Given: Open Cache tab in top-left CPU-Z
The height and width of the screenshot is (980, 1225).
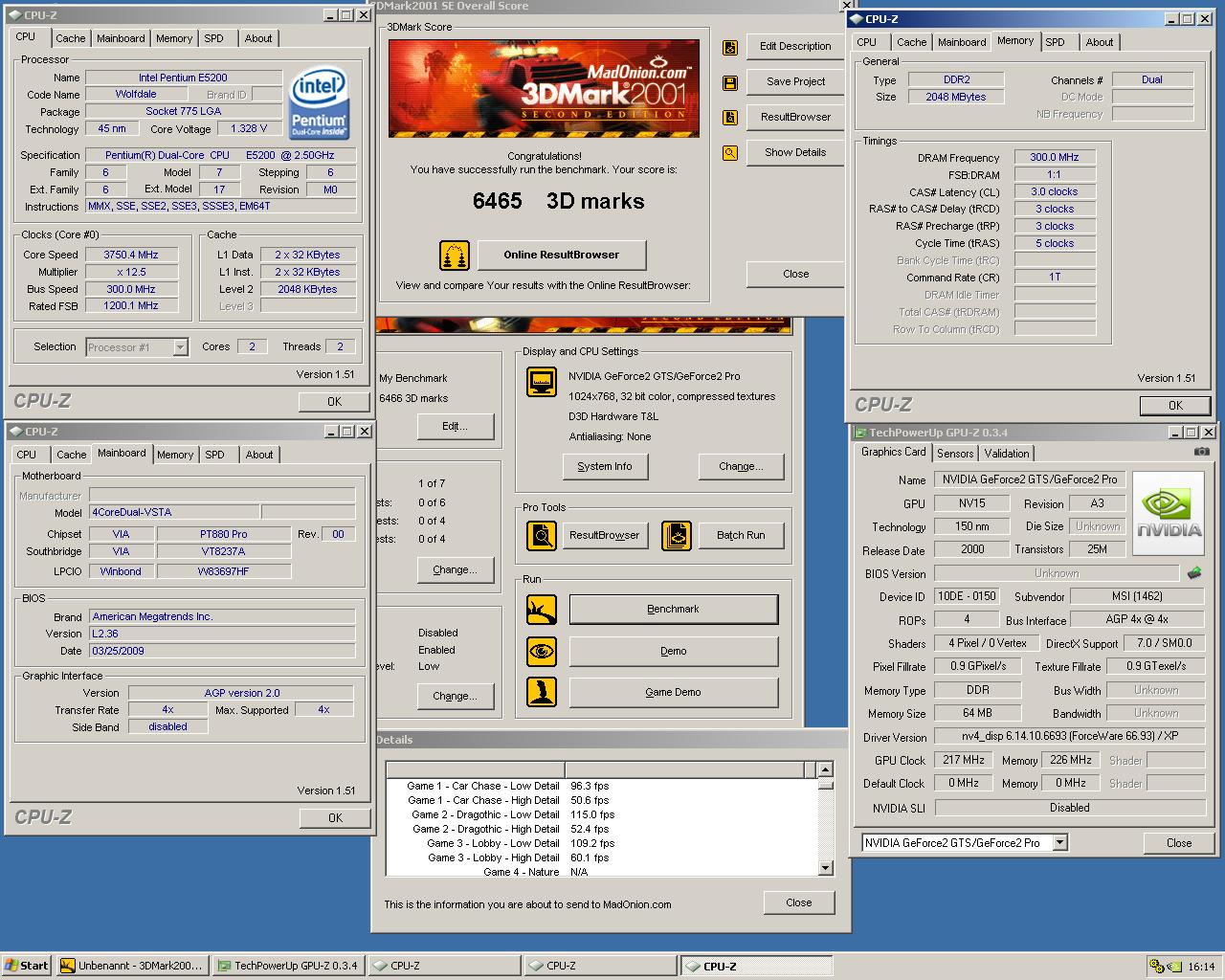Looking at the screenshot, I should (x=71, y=38).
